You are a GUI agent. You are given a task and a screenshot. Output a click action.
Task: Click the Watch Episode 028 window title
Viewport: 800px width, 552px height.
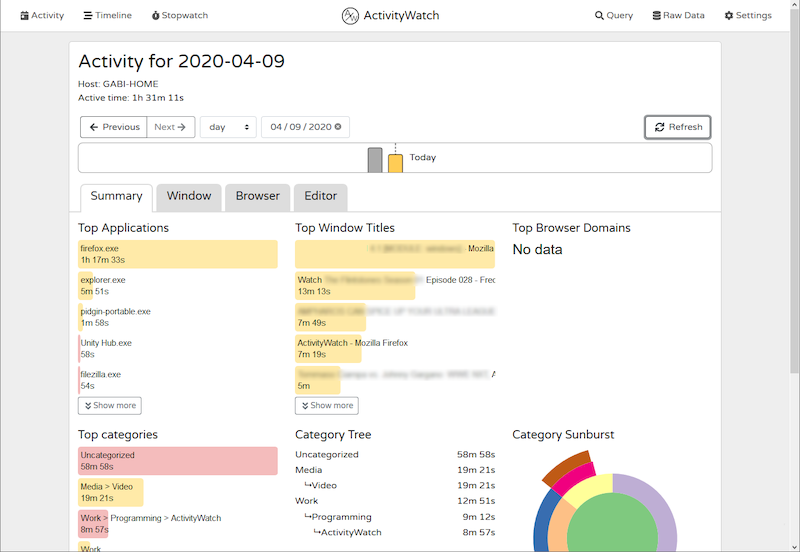[x=395, y=286]
